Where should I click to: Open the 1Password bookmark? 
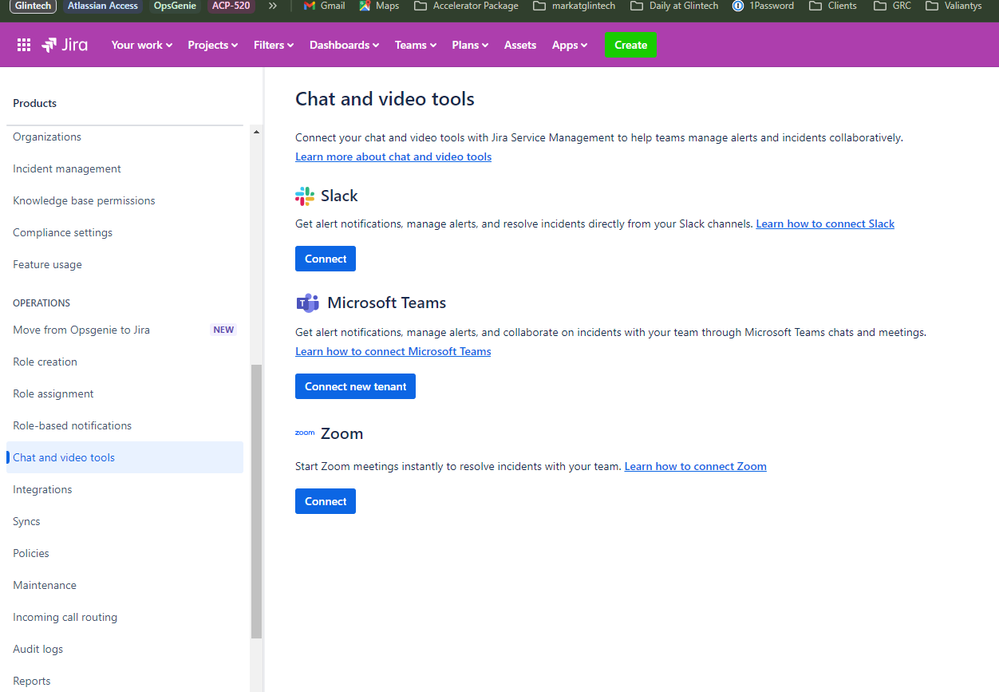tap(763, 7)
